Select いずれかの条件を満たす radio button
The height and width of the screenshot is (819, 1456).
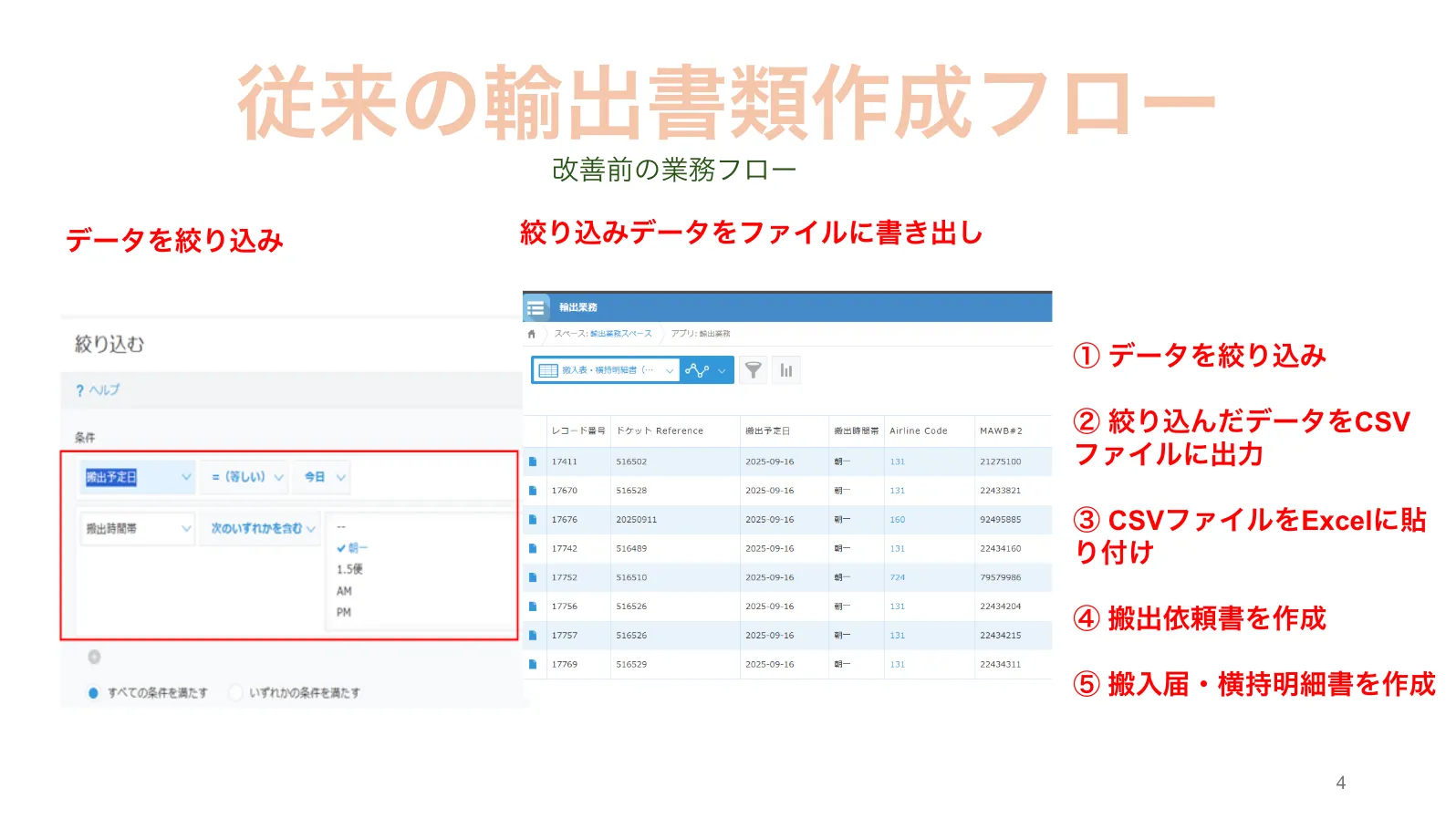pyautogui.click(x=235, y=693)
